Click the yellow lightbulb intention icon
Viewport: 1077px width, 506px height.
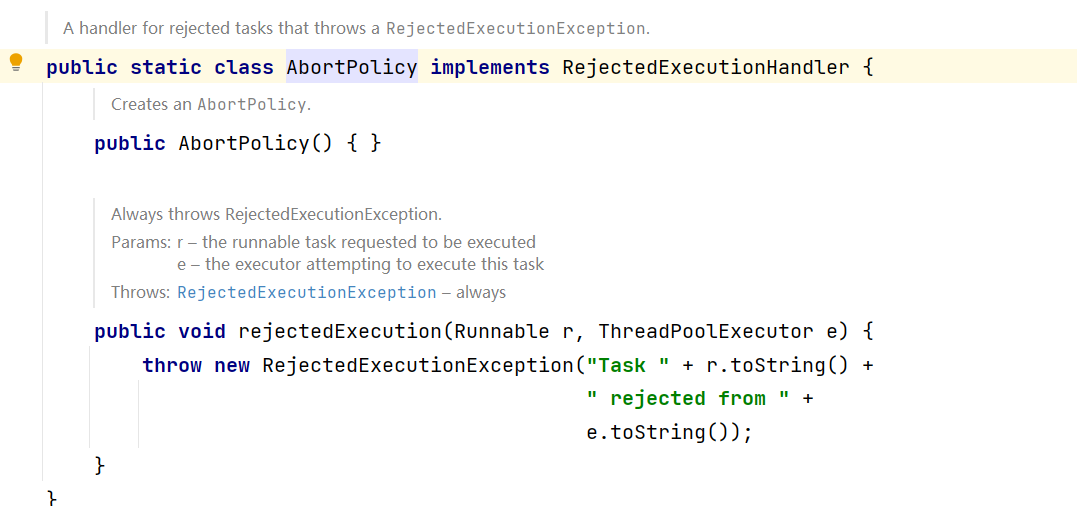tap(15, 63)
